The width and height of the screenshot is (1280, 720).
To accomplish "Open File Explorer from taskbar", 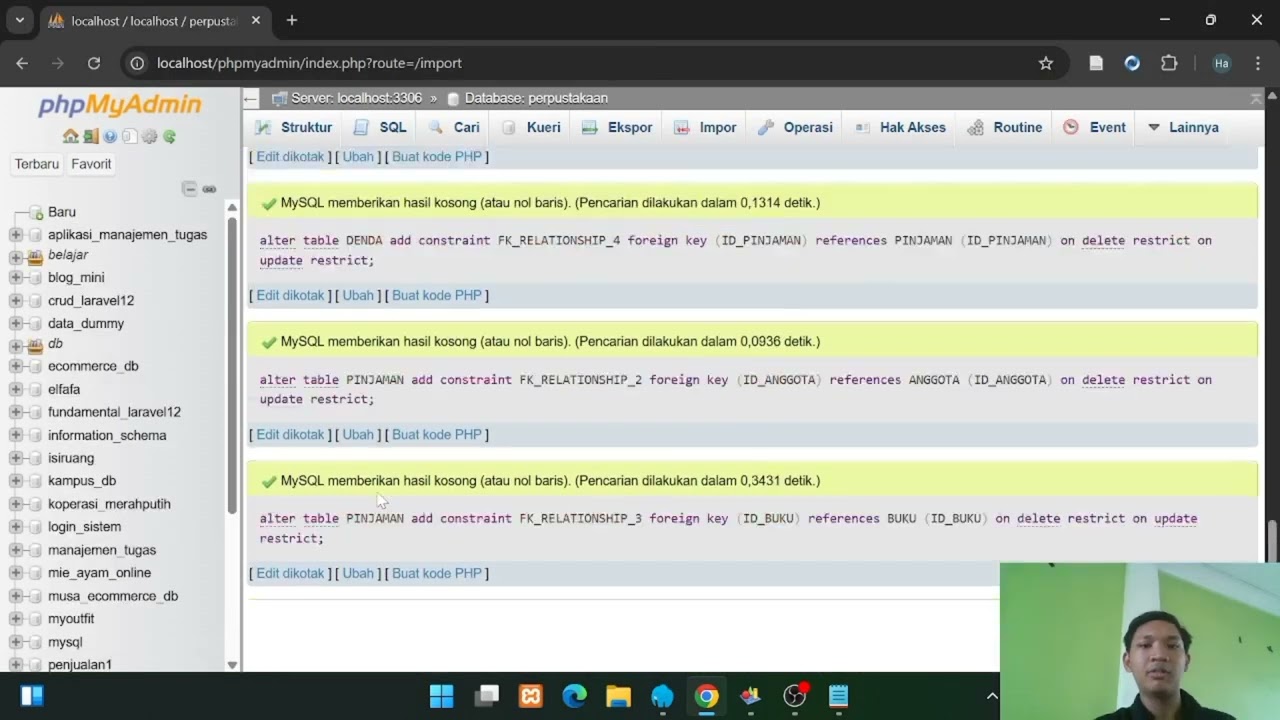I will click(619, 696).
